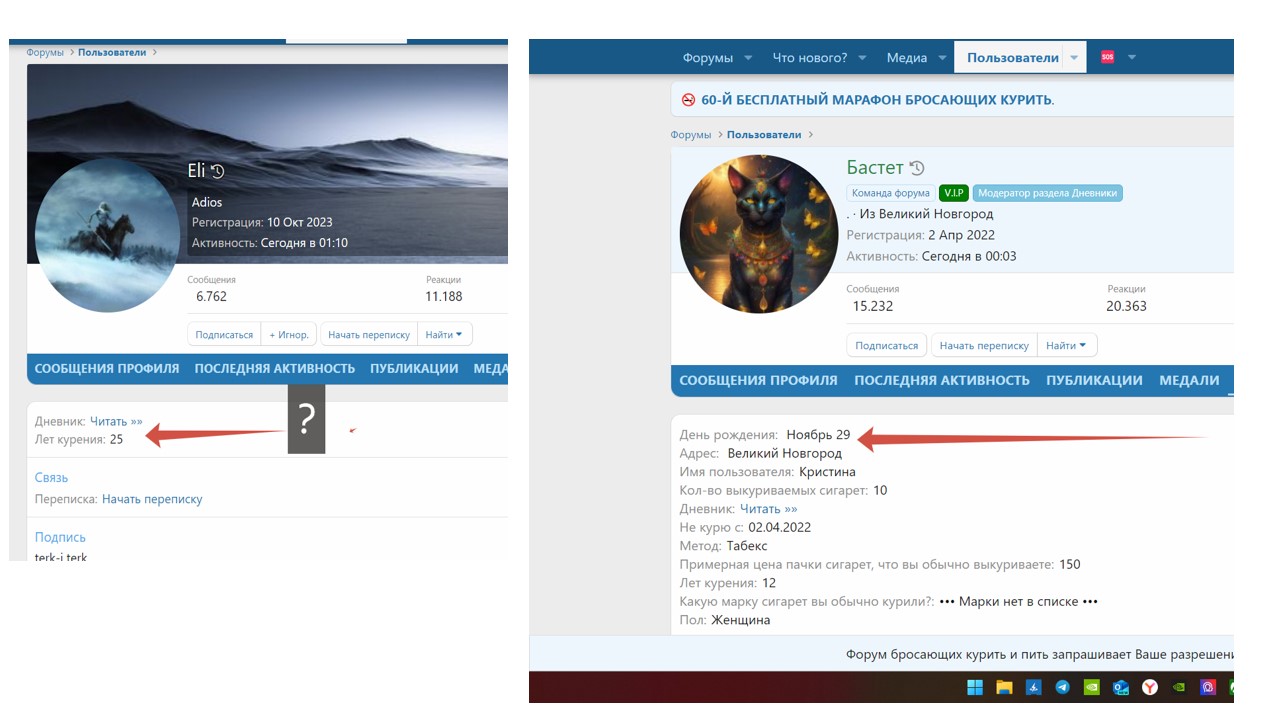Open the green NVIDIA app in the taskbar
Image resolution: width=1280 pixels, height=720 pixels.
(x=1092, y=687)
